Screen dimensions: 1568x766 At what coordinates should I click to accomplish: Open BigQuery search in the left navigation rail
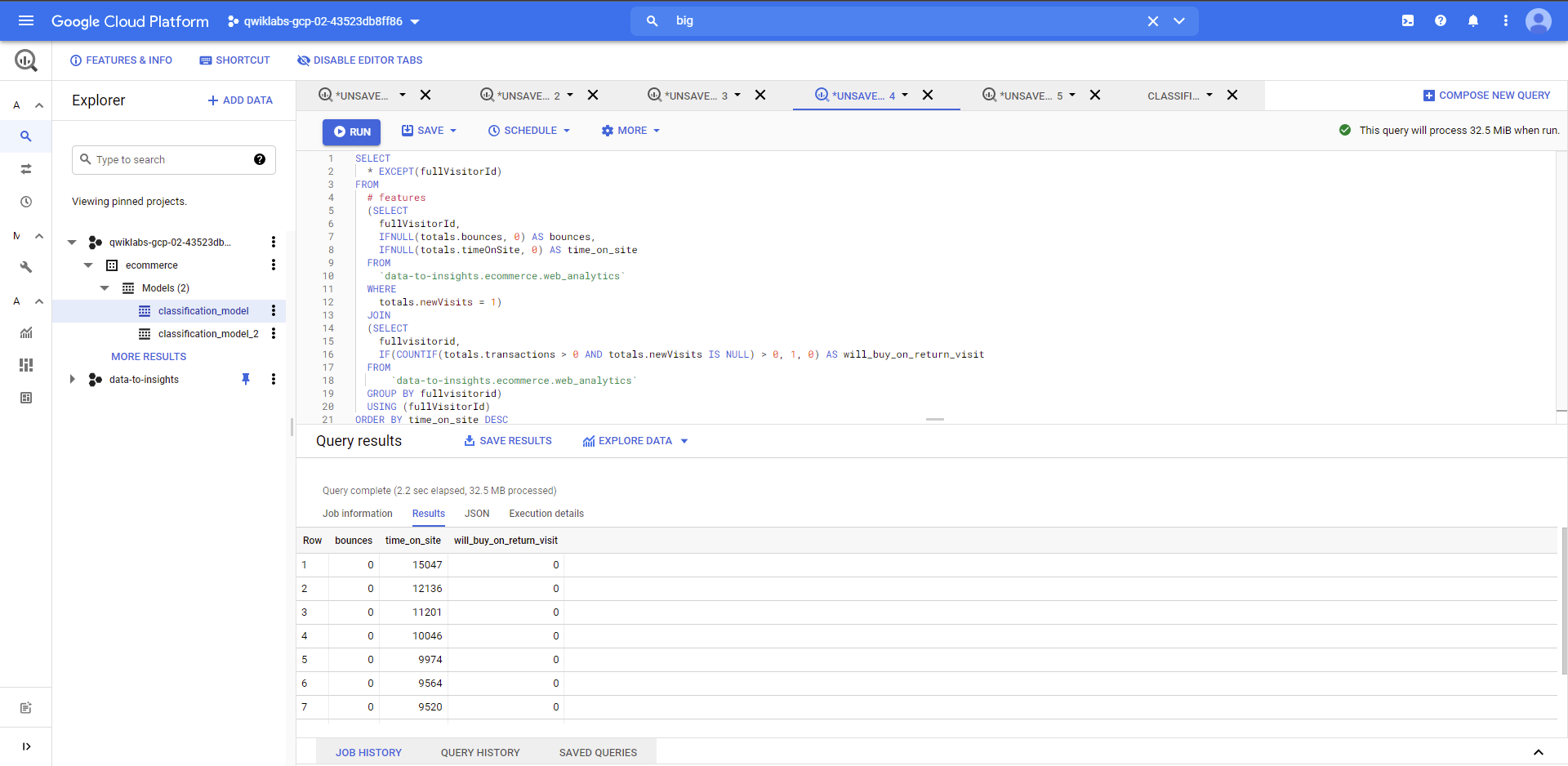coord(25,136)
